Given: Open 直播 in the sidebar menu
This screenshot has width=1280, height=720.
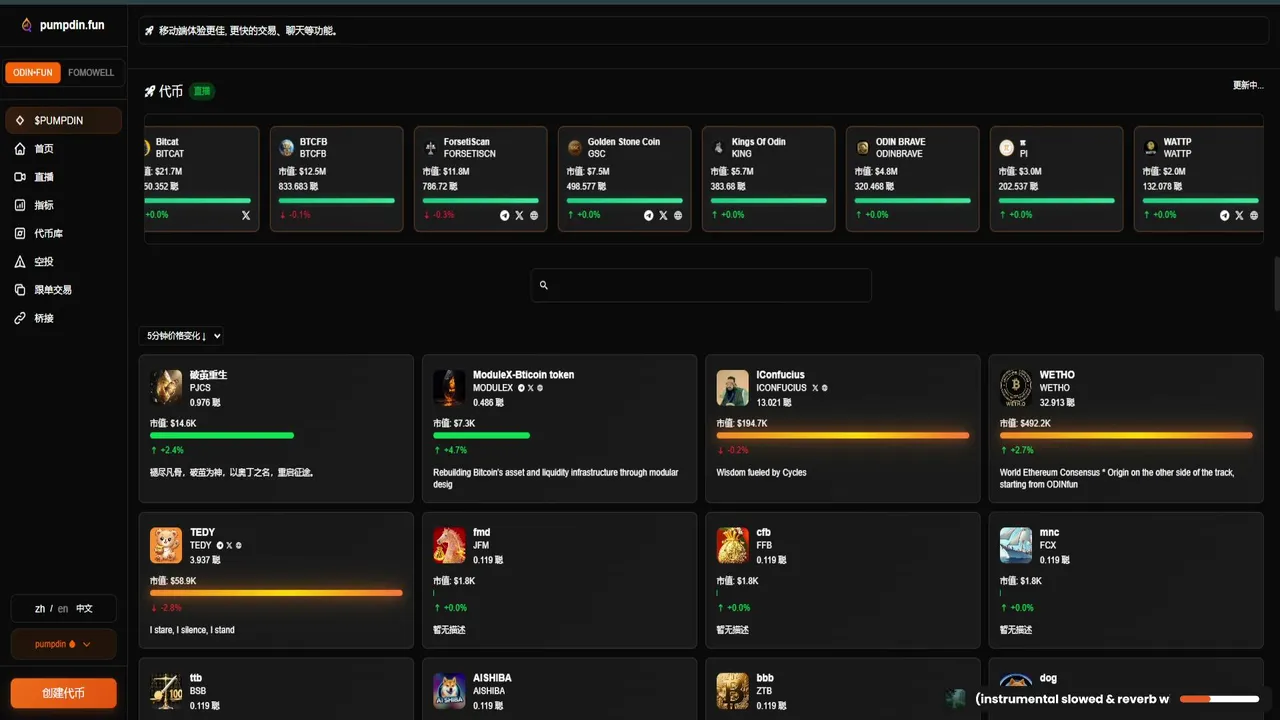Looking at the screenshot, I should [64, 177].
